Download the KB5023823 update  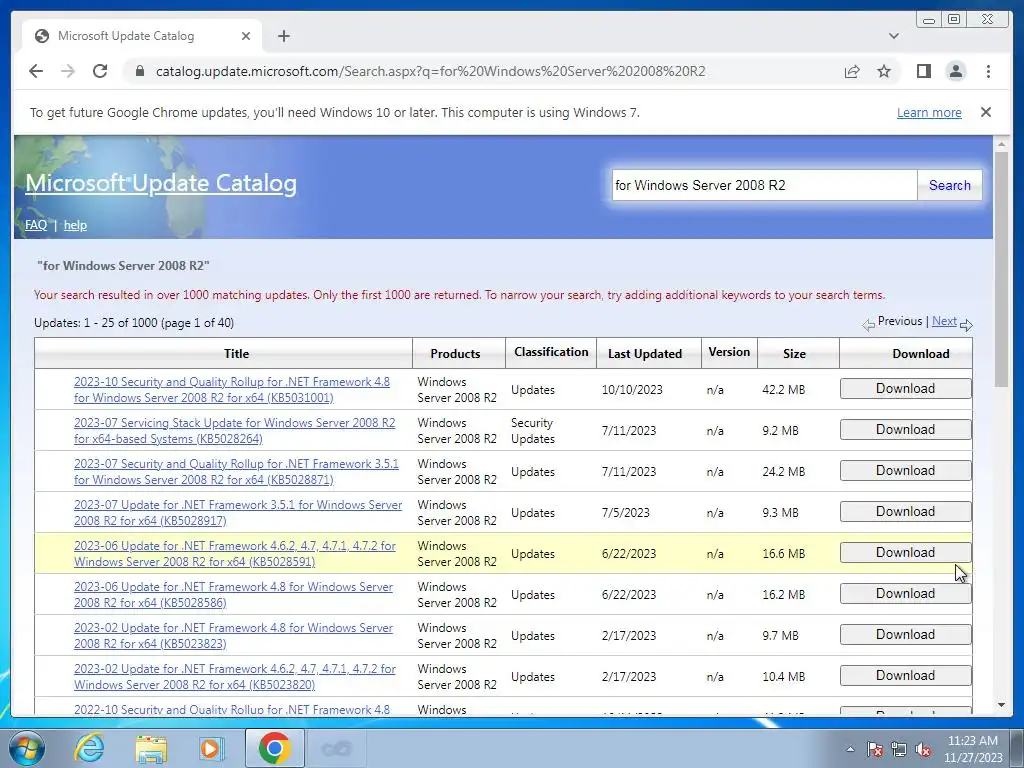pos(905,635)
